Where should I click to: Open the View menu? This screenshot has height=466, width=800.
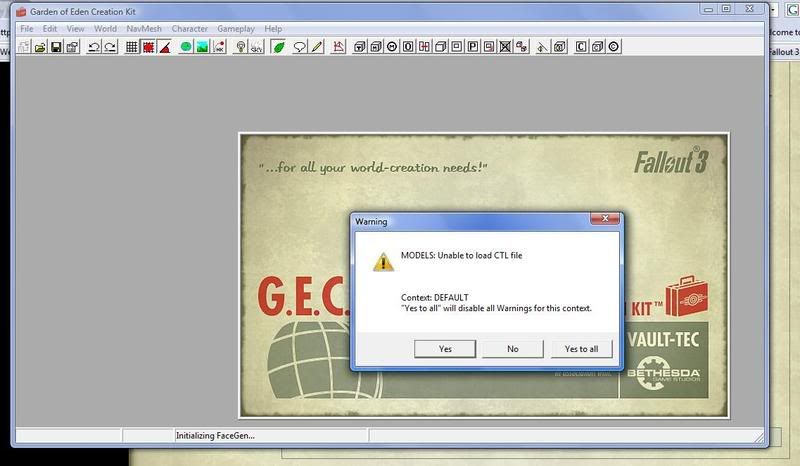[76, 29]
